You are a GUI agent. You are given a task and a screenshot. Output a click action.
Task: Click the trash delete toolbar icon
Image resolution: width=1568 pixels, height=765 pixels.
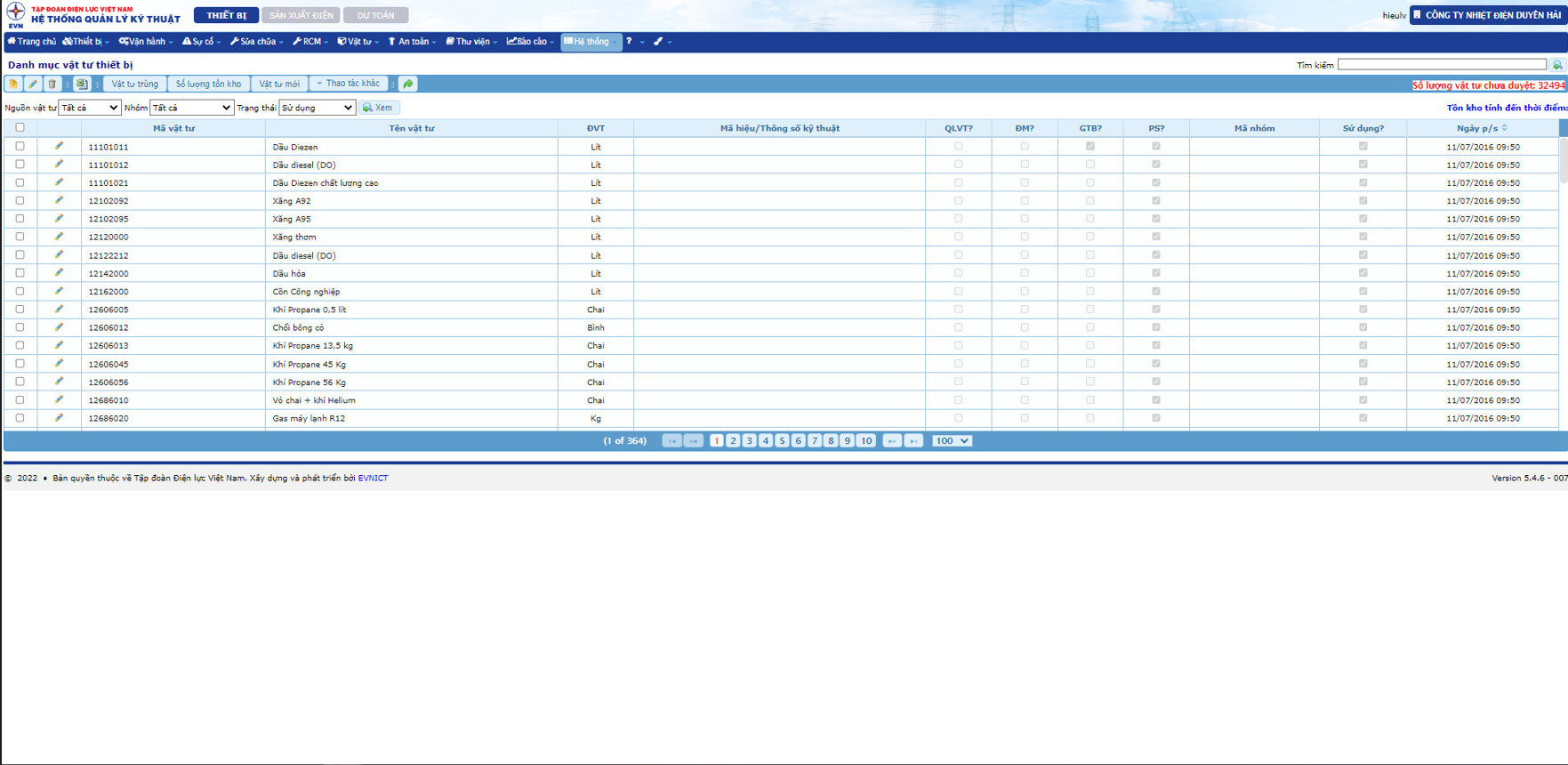tap(52, 84)
